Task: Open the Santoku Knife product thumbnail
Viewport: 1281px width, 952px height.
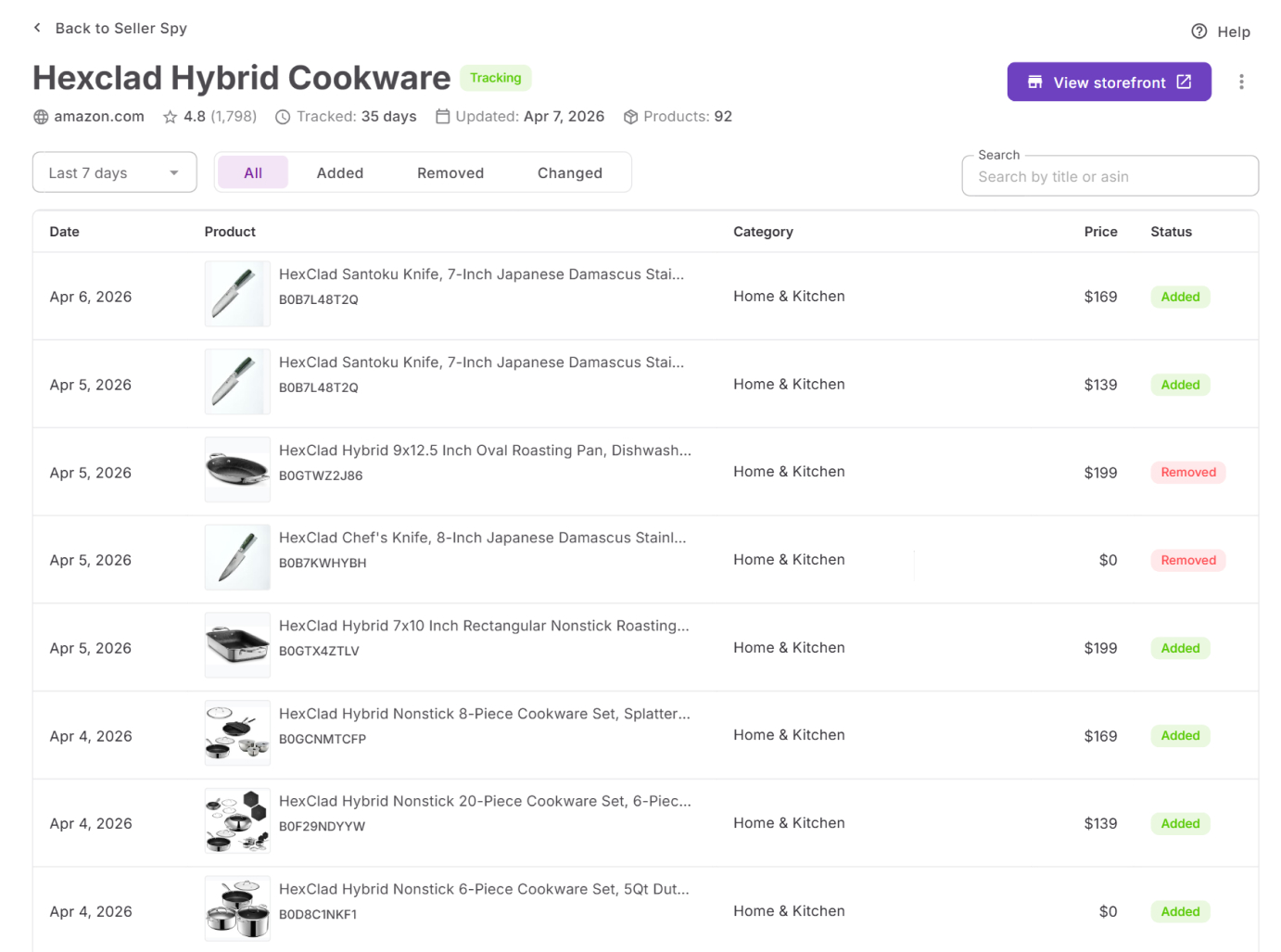Action: (x=237, y=294)
